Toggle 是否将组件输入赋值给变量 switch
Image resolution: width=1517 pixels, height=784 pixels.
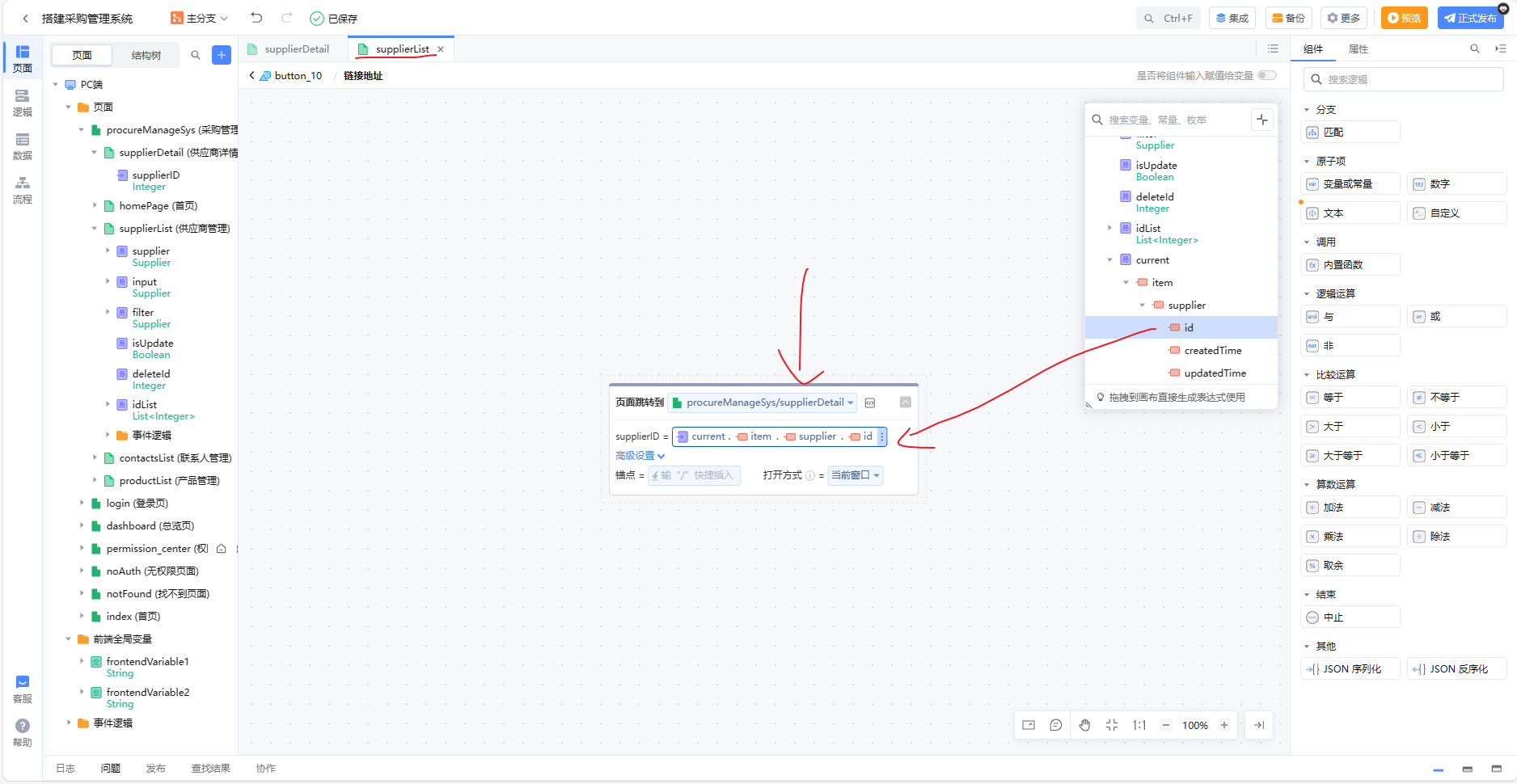point(1267,76)
